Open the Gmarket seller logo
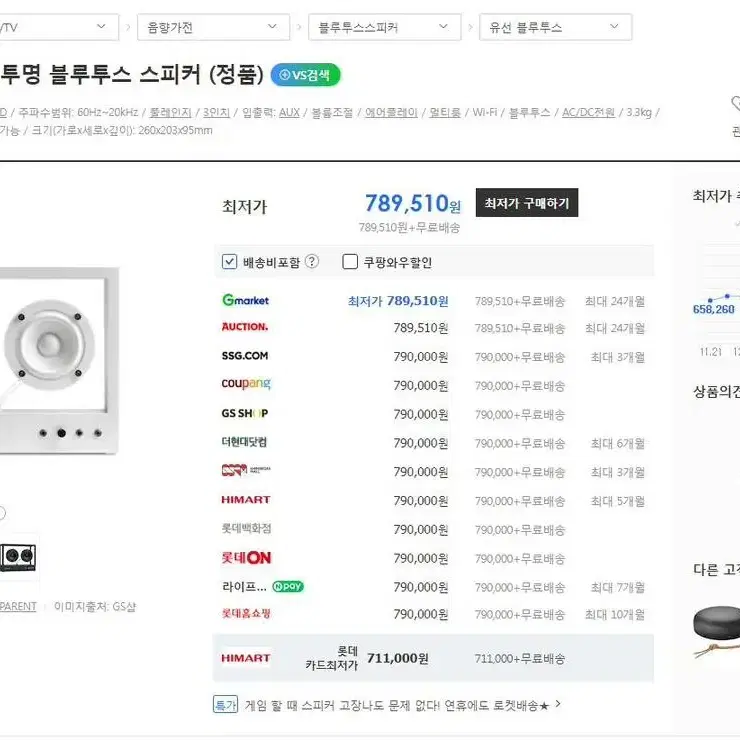 (245, 300)
